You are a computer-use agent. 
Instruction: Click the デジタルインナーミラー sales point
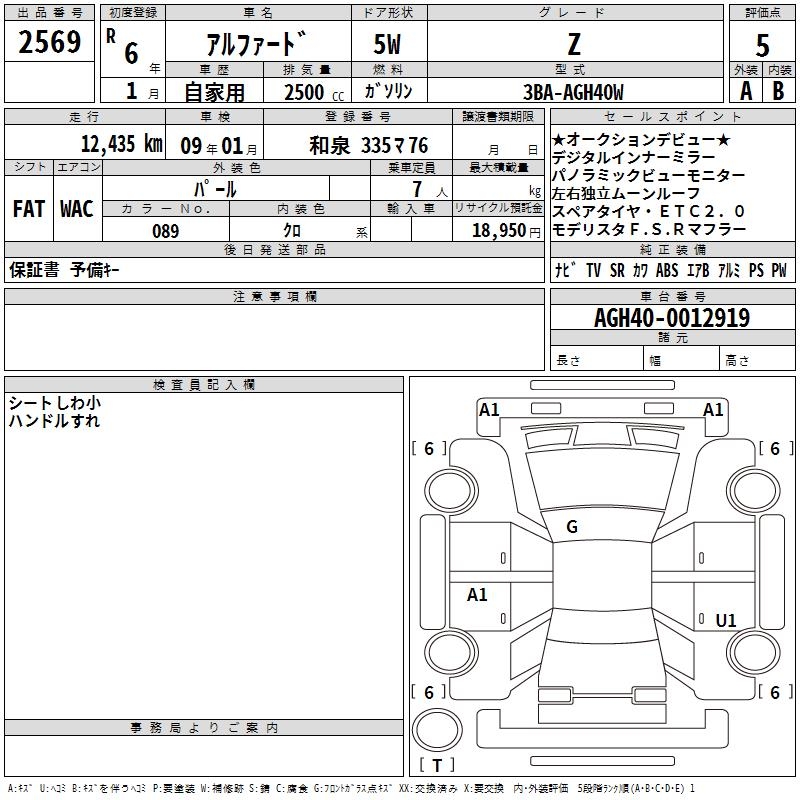tap(633, 157)
